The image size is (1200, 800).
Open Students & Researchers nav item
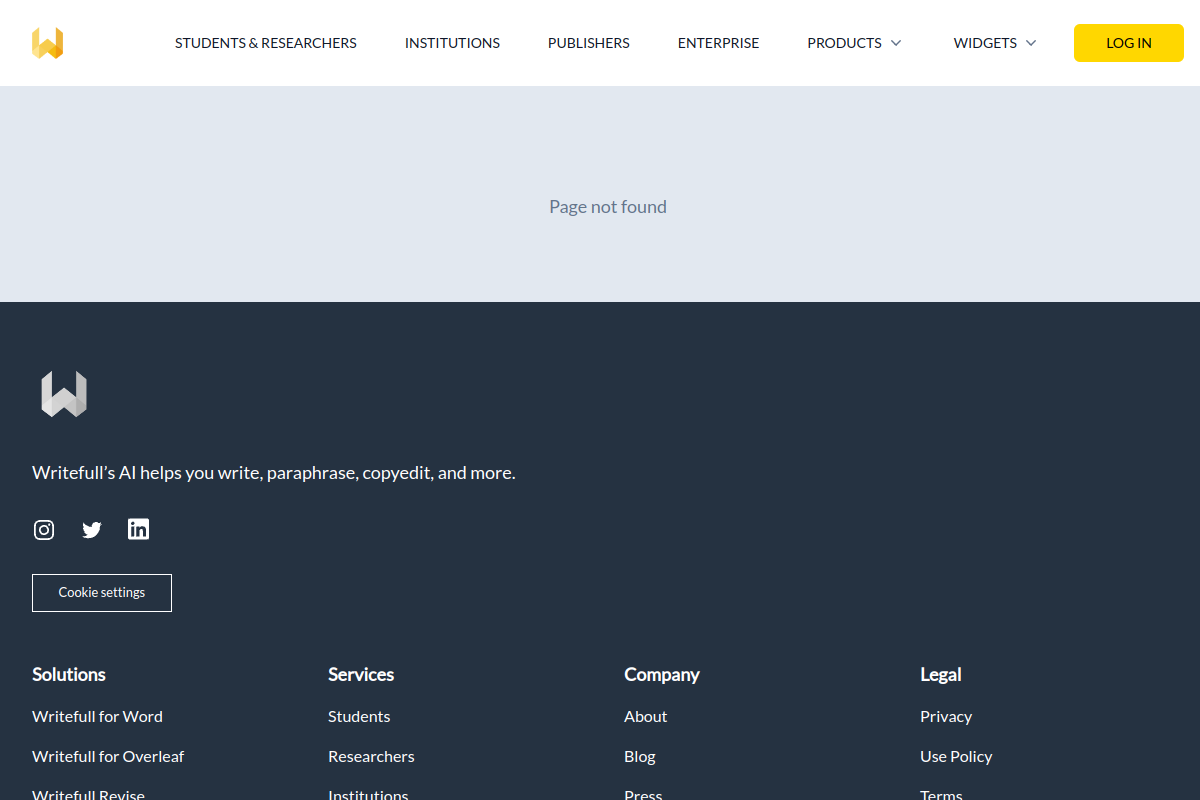265,43
